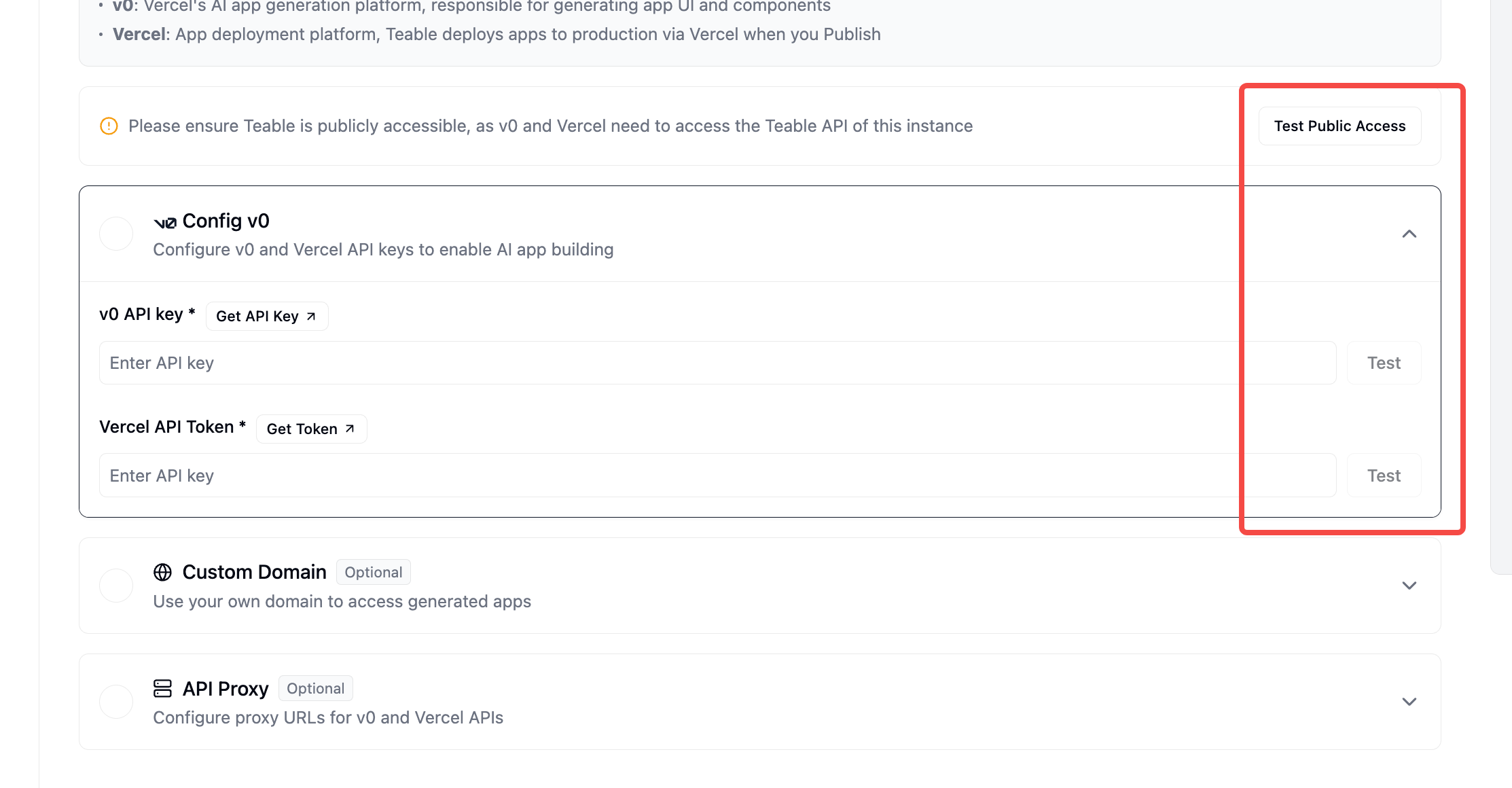Collapse the Config v0 section chevron
The height and width of the screenshot is (788, 1512).
pyautogui.click(x=1409, y=234)
